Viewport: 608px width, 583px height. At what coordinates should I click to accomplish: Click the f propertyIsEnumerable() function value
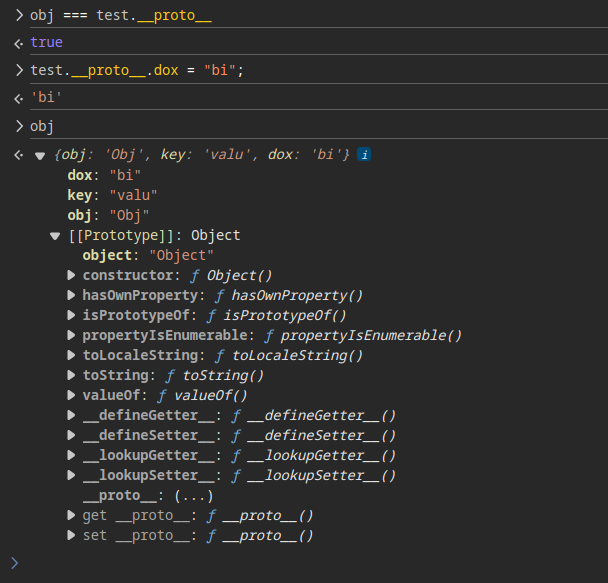pyautogui.click(x=363, y=335)
